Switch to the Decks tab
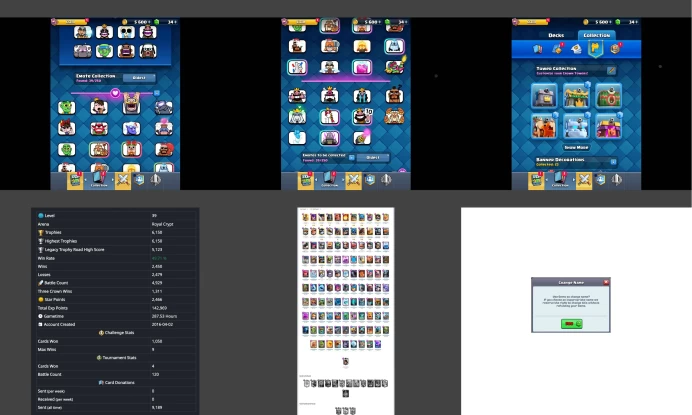This screenshot has height=415, width=692. coord(556,35)
